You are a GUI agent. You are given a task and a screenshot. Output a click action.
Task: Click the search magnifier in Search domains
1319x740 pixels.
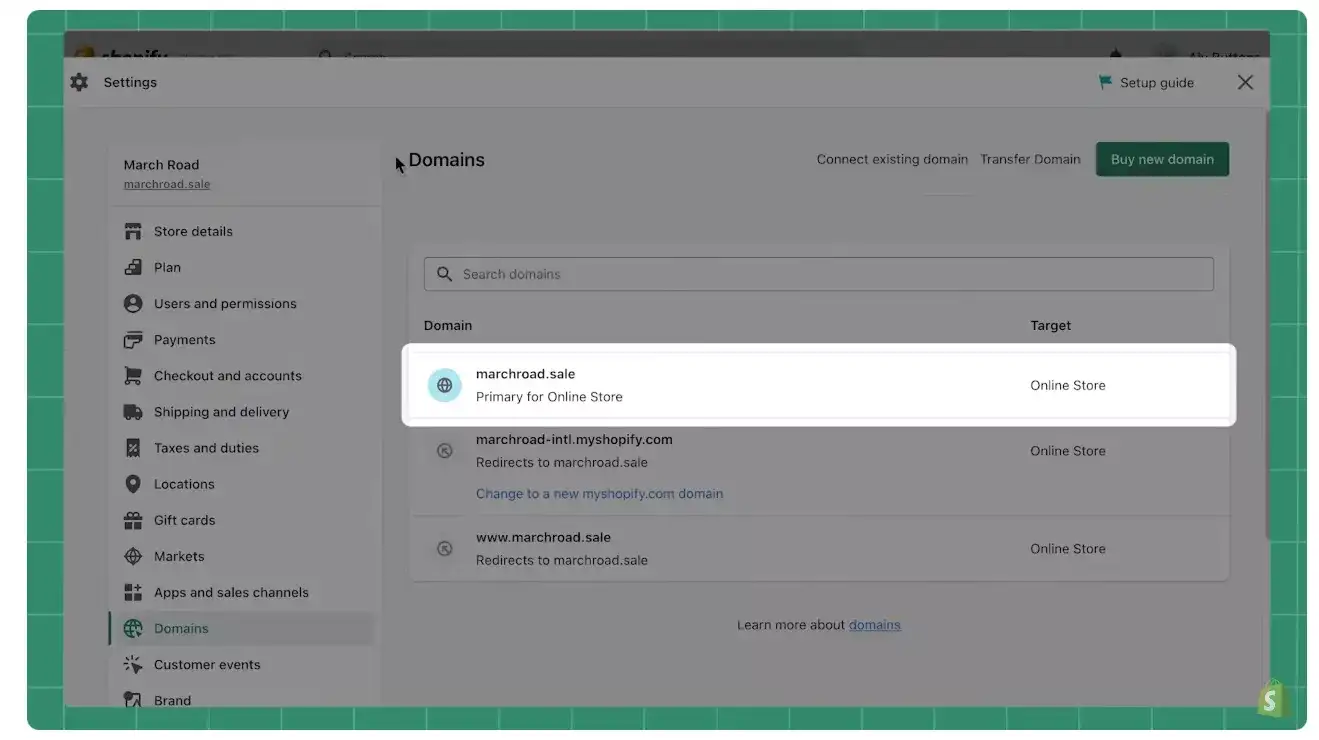pos(445,274)
